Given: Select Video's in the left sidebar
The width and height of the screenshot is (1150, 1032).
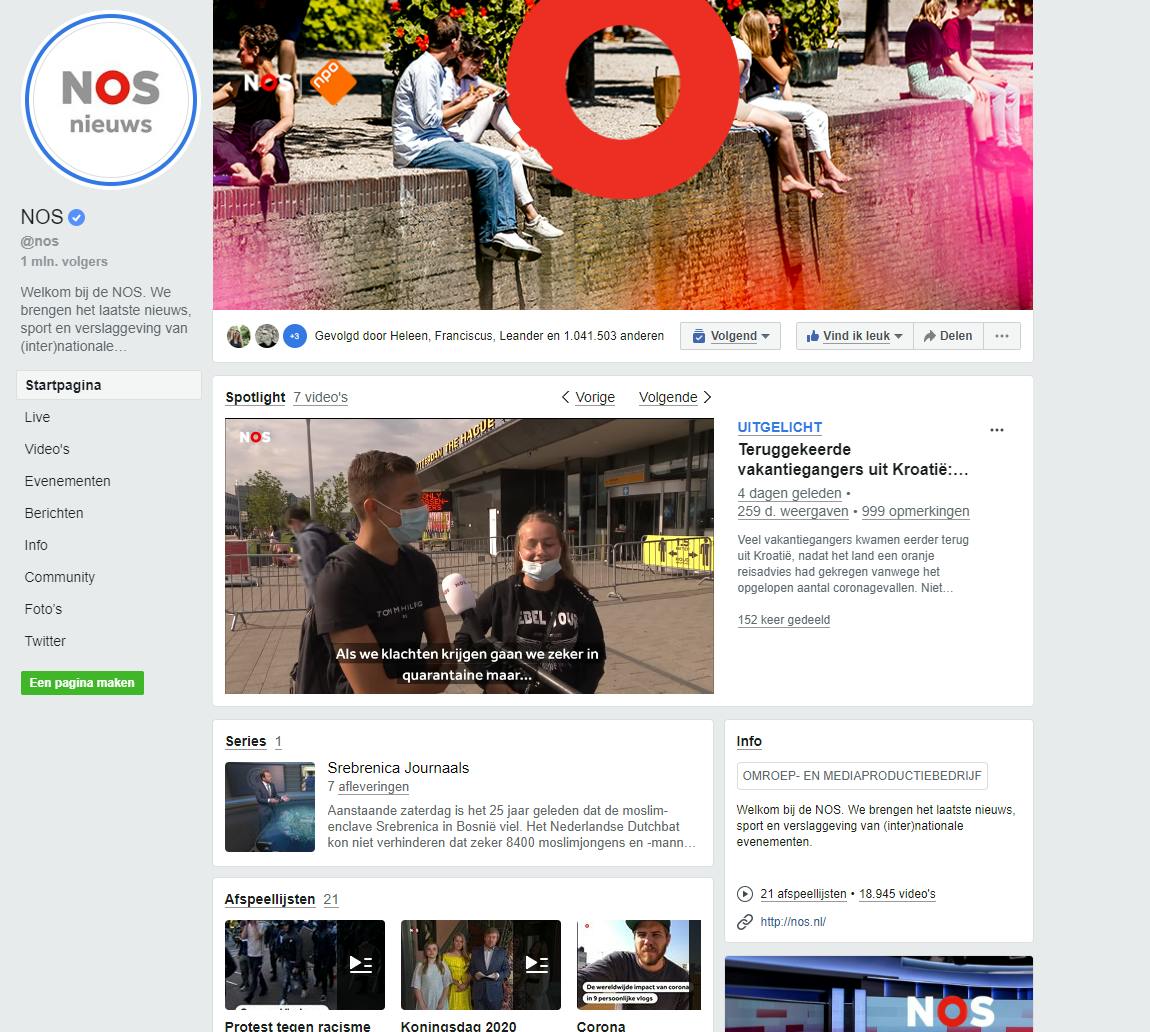Looking at the screenshot, I should point(46,449).
